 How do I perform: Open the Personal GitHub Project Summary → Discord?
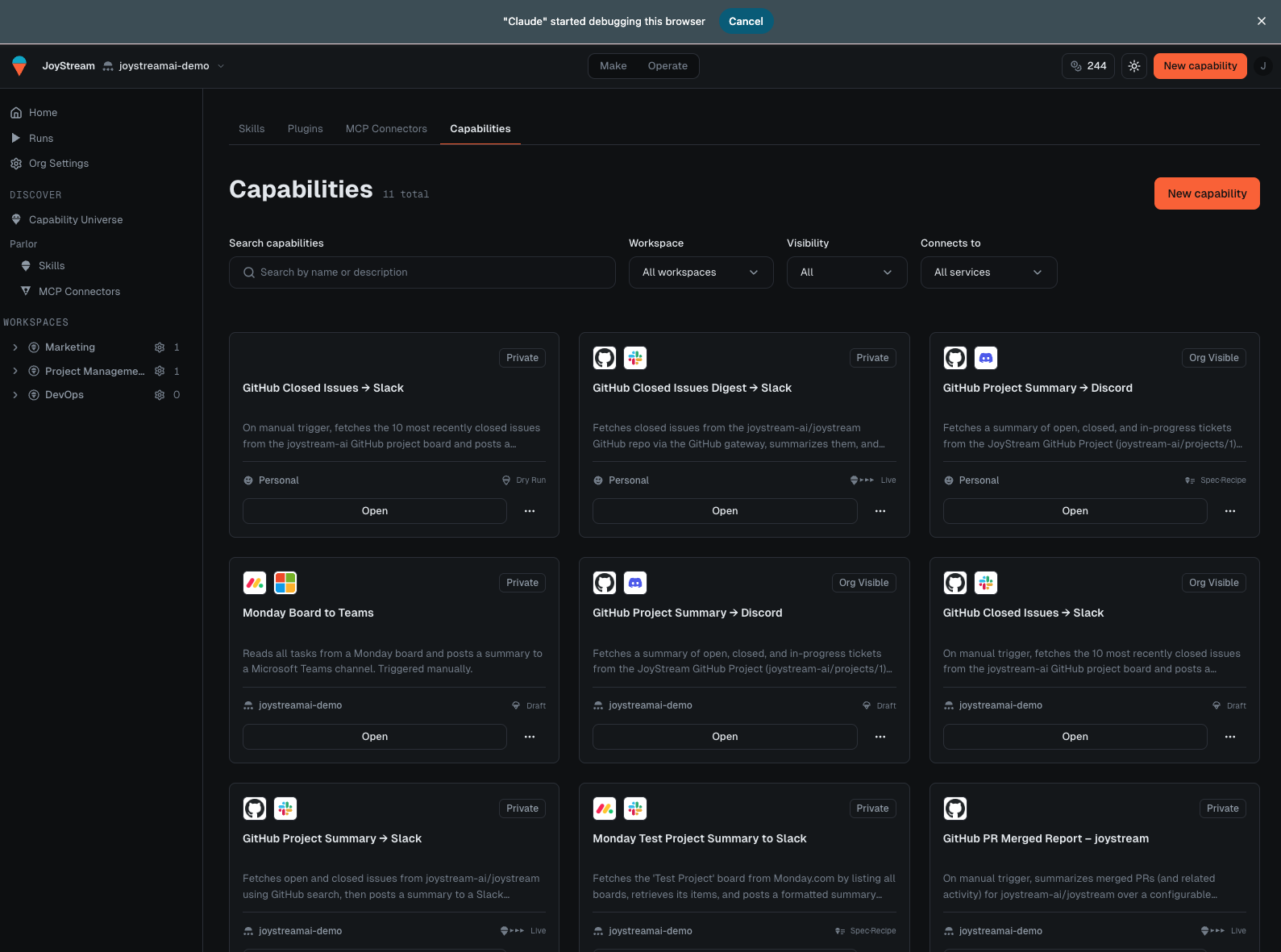(1075, 511)
